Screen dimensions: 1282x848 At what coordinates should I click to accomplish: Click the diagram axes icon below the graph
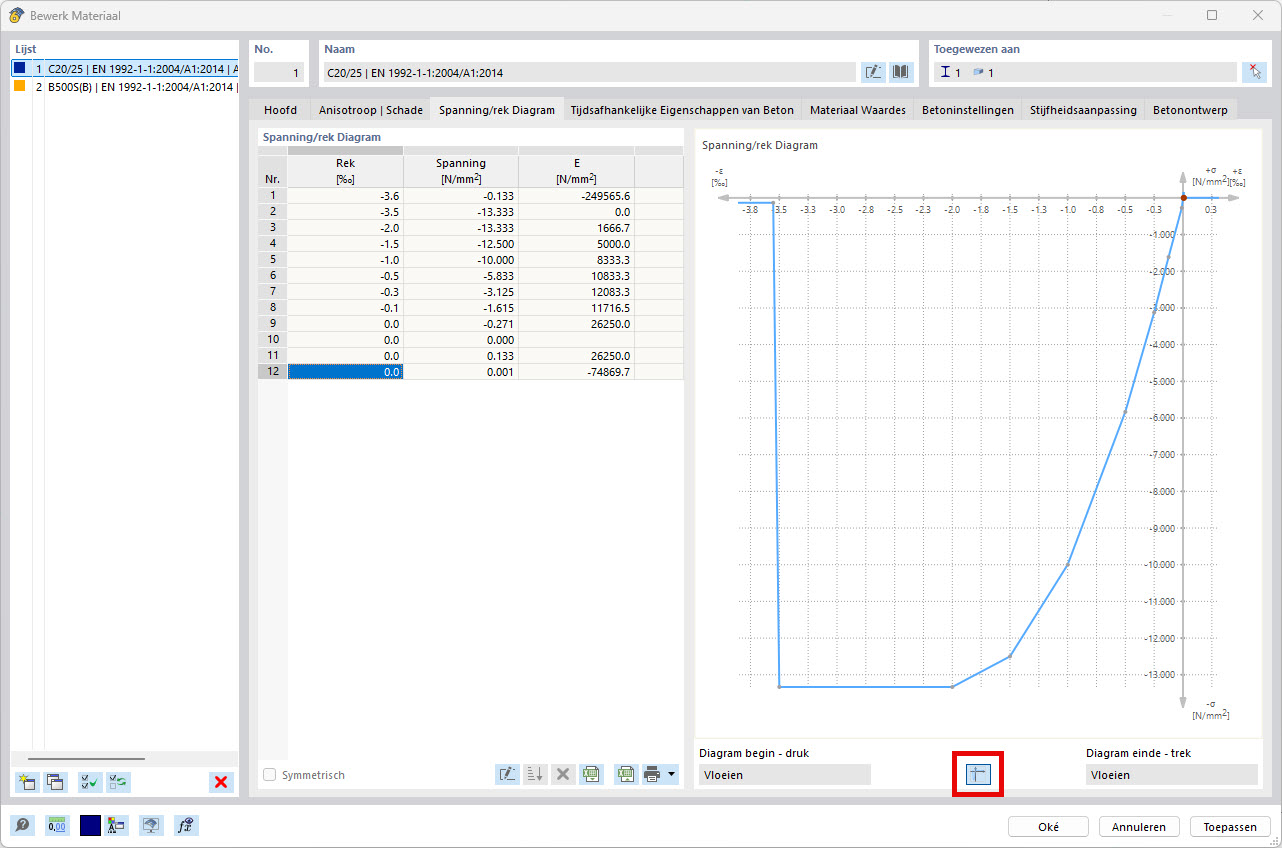(978, 774)
